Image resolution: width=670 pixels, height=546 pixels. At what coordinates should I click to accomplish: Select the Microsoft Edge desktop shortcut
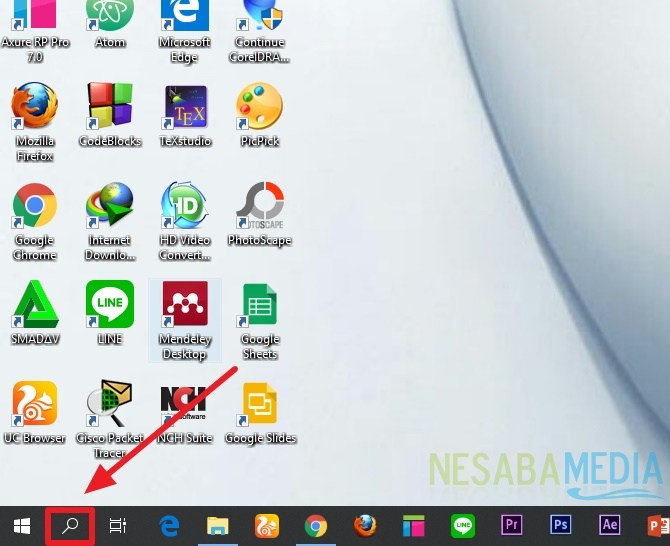click(185, 30)
